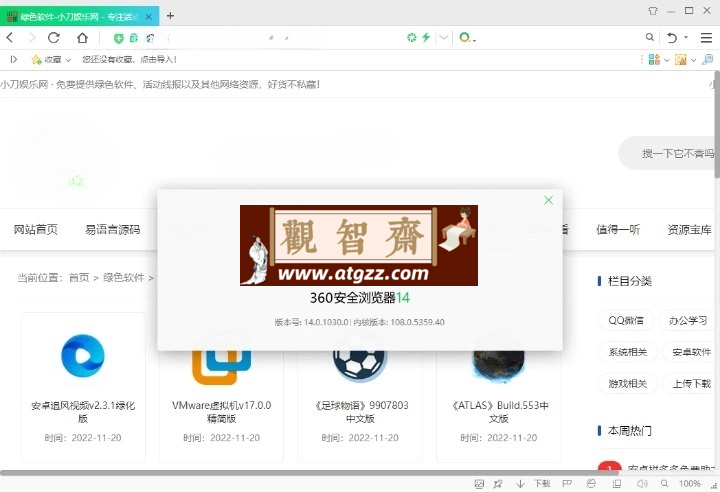Open the 360 search engine selector
This screenshot has height=492, width=720.
click(467, 38)
